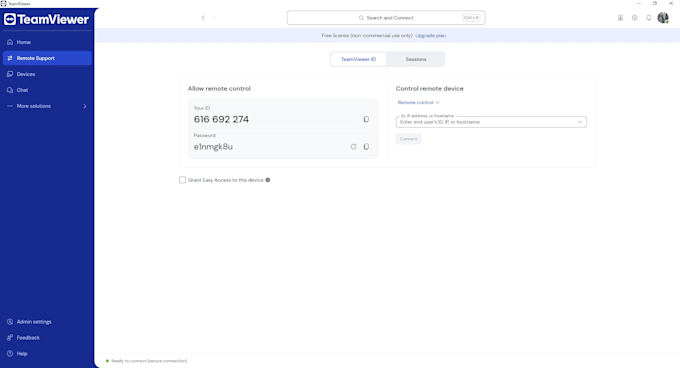Screen dimensions: 680x368
Task: Click the ID number 616 692 274
Action: 221,119
